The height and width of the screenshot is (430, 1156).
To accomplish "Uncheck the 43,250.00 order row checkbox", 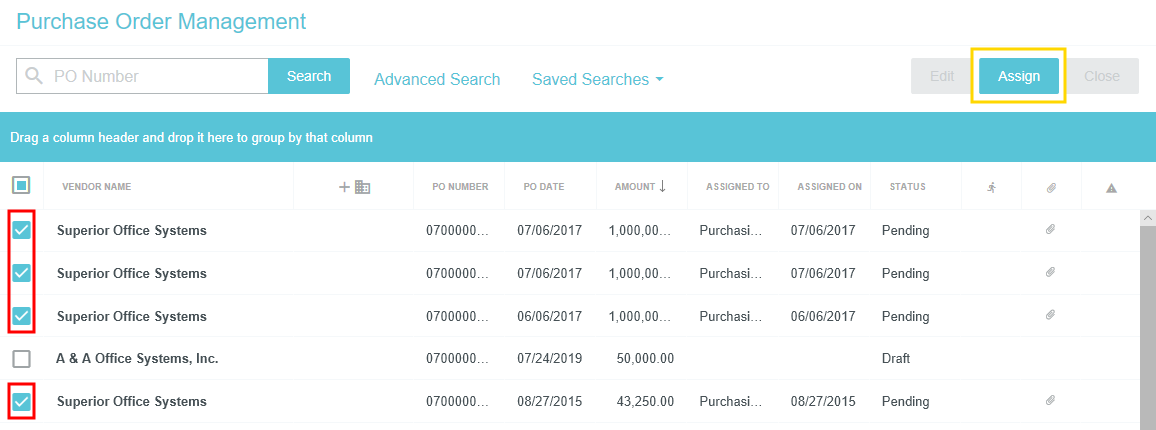I will point(21,401).
